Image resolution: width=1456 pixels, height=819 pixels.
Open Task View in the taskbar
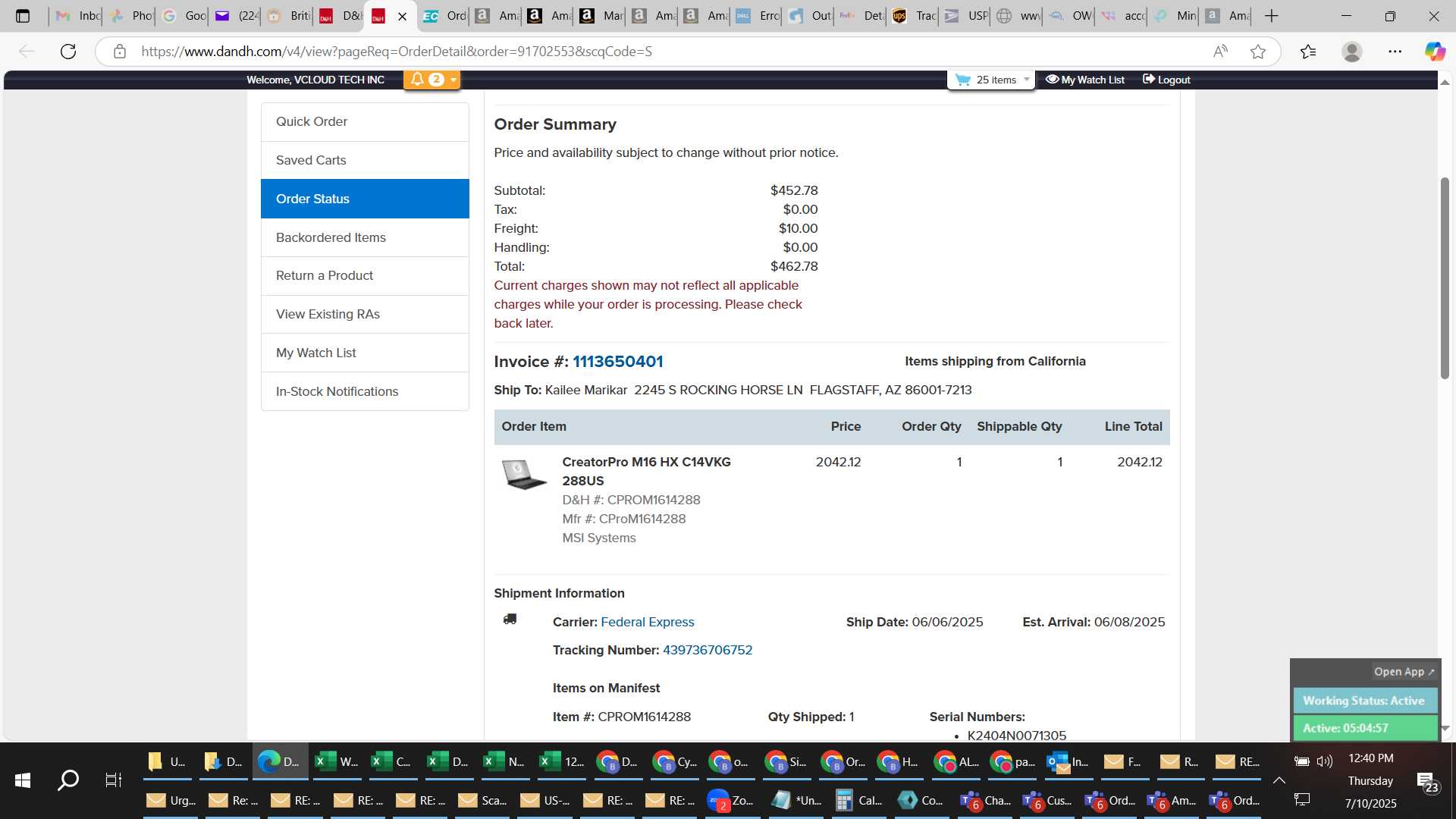[114, 780]
